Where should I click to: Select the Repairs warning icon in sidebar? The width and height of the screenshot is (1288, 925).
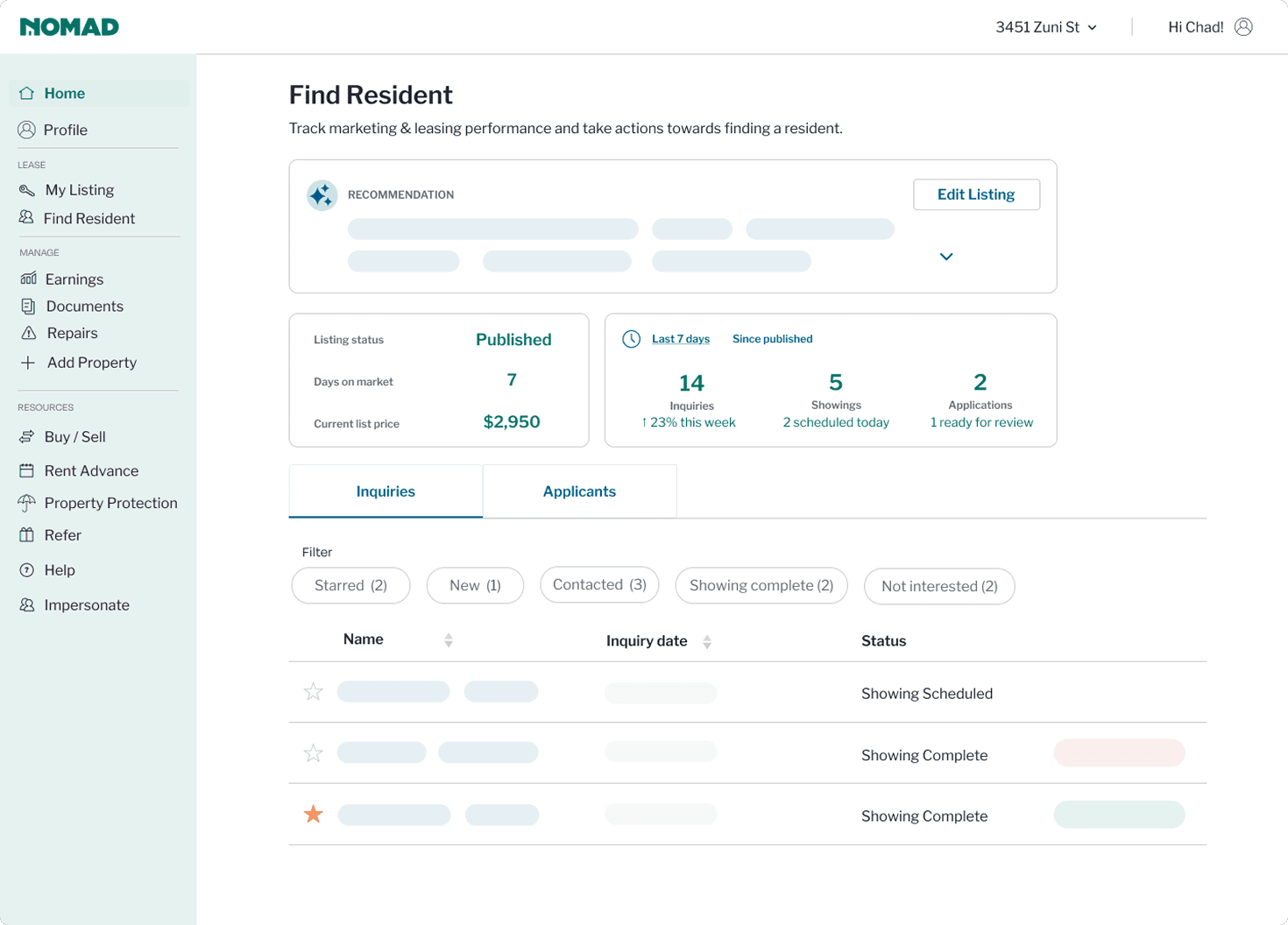[27, 333]
